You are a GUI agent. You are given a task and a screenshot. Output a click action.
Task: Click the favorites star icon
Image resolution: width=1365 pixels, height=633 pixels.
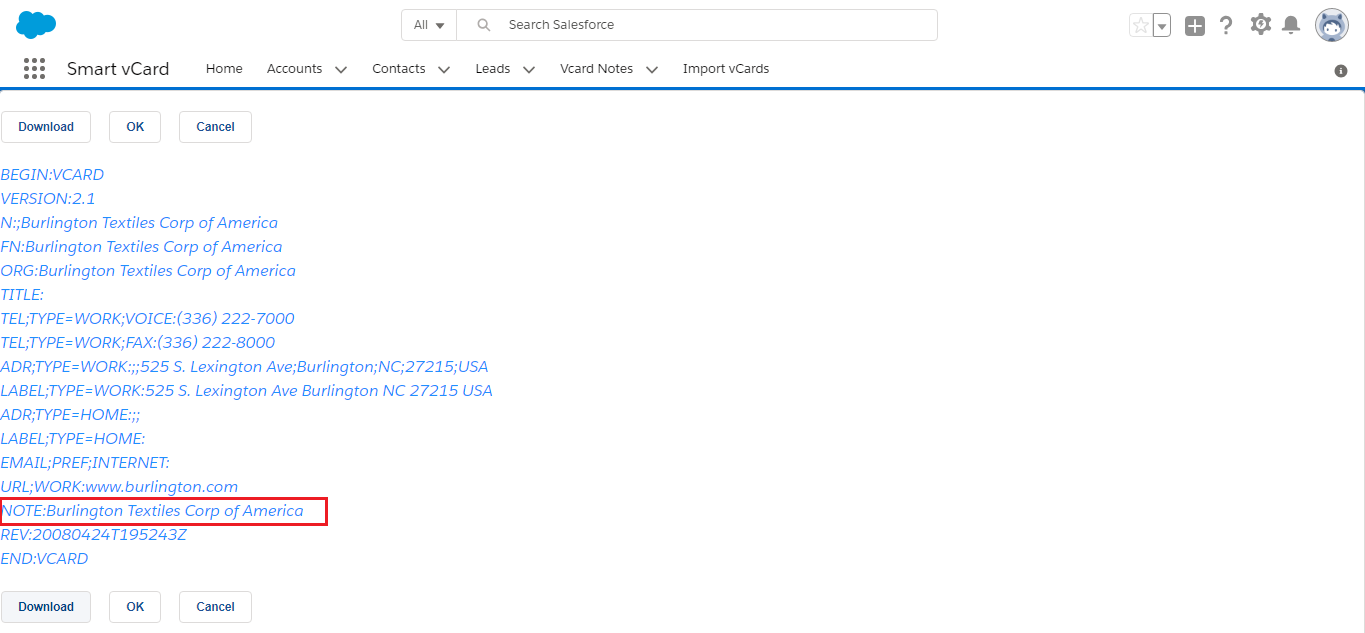[x=1140, y=25]
